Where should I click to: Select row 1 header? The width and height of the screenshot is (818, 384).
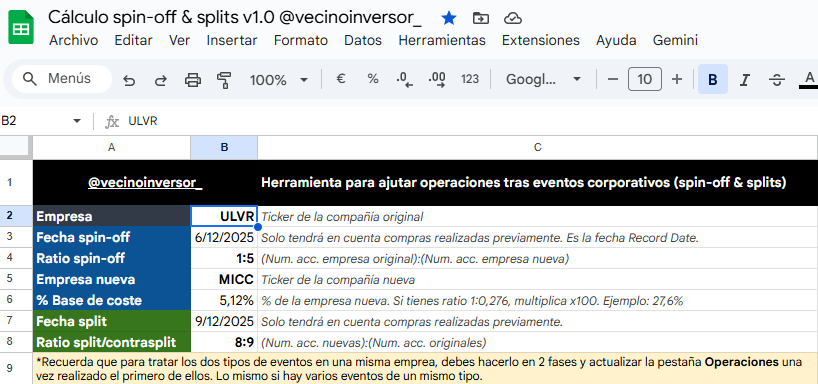click(16, 183)
